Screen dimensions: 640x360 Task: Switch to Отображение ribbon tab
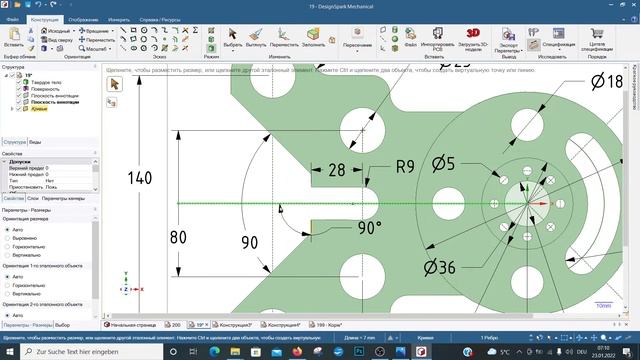click(83, 20)
